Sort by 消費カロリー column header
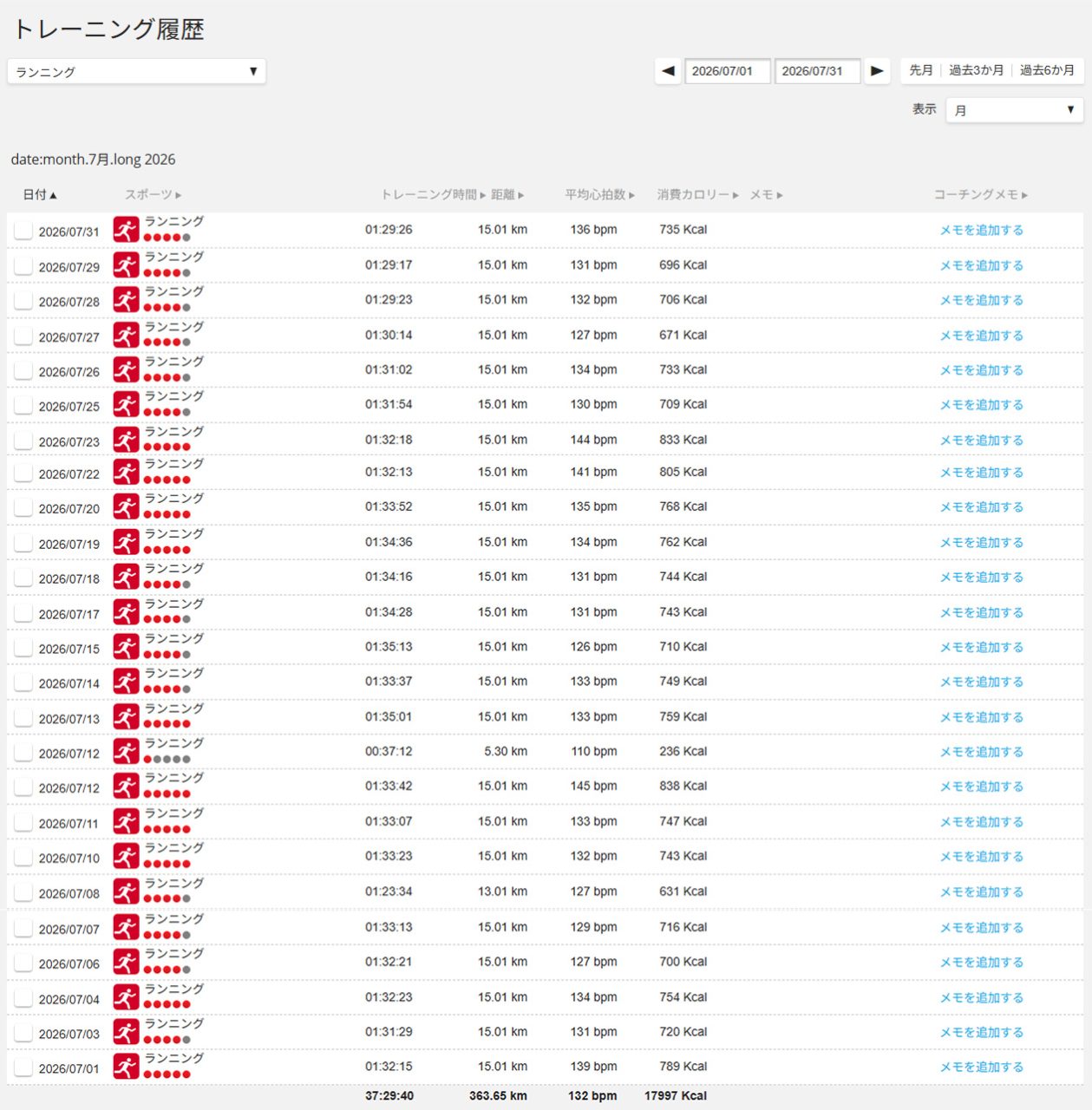1092x1110 pixels. pyautogui.click(x=698, y=195)
